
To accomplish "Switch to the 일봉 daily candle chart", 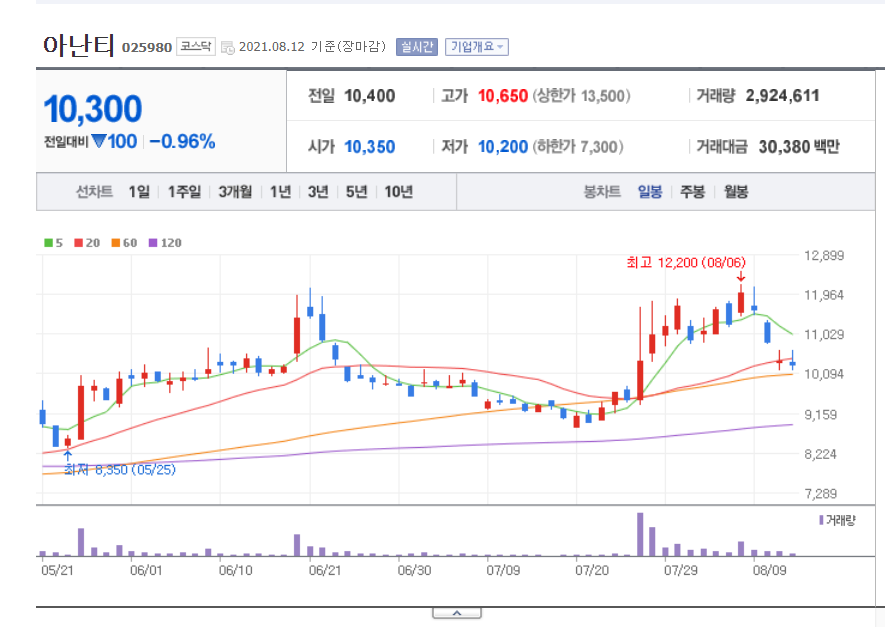I will (650, 192).
